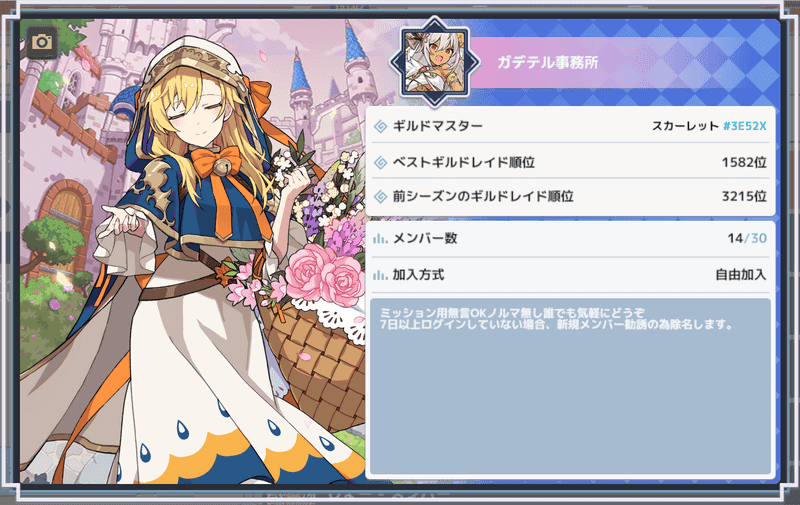Click the camera screenshot icon
Viewport: 800px width, 505px height.
[x=42, y=42]
